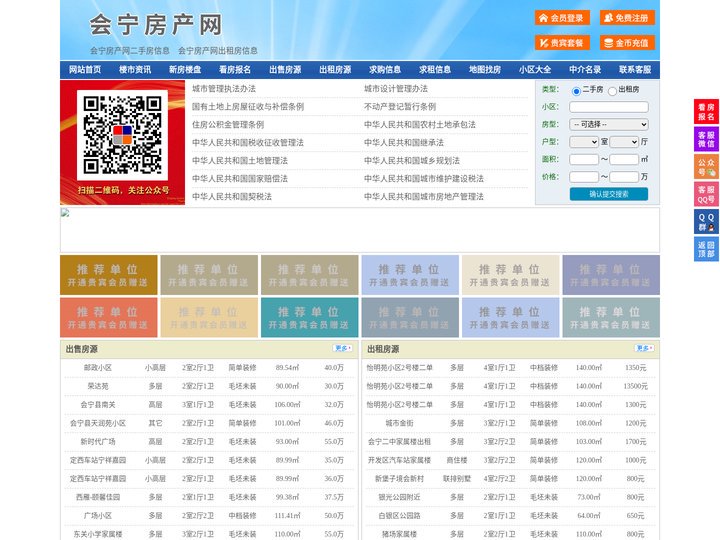Open the 客服微信 floating sidebar icon

(x=706, y=139)
